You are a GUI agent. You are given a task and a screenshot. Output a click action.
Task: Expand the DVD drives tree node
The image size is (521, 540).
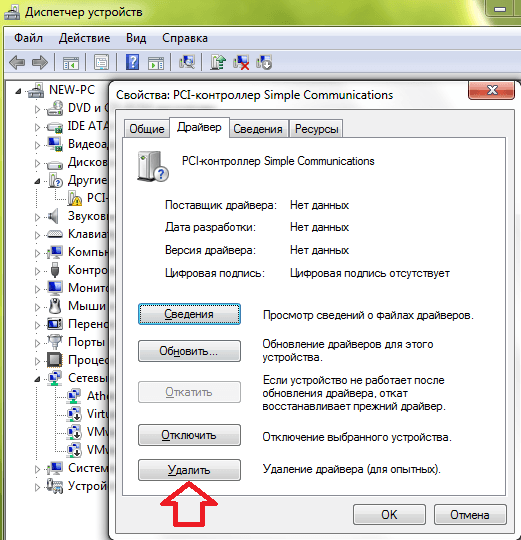[37, 109]
